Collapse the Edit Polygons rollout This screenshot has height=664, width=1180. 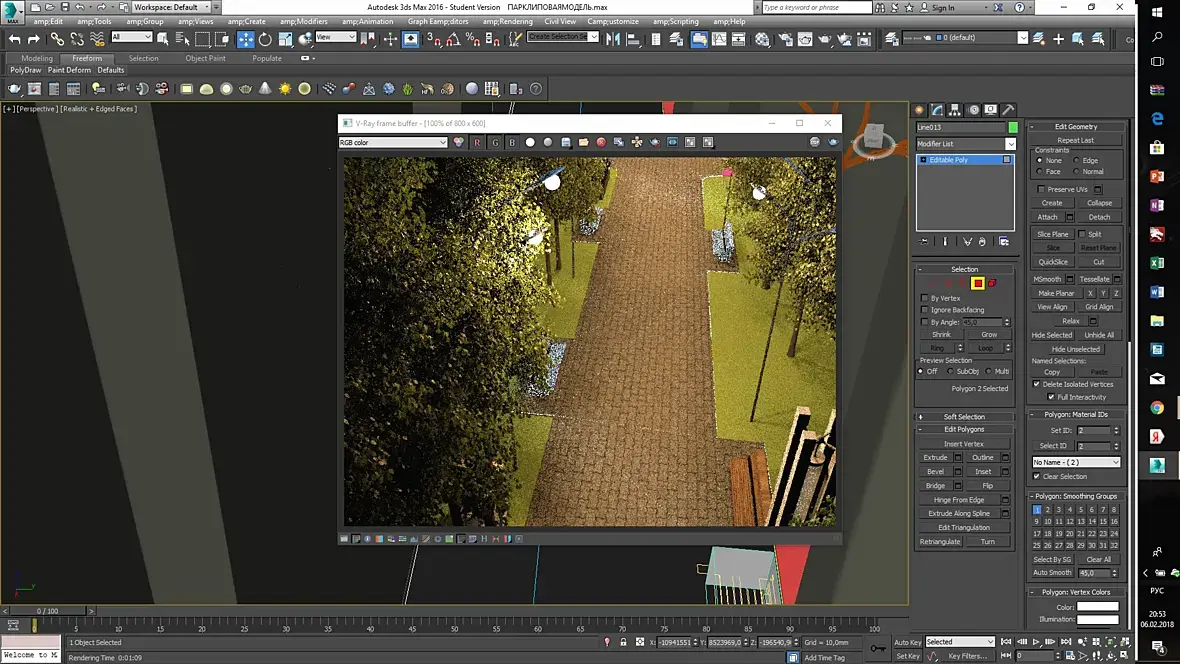[x=964, y=429]
